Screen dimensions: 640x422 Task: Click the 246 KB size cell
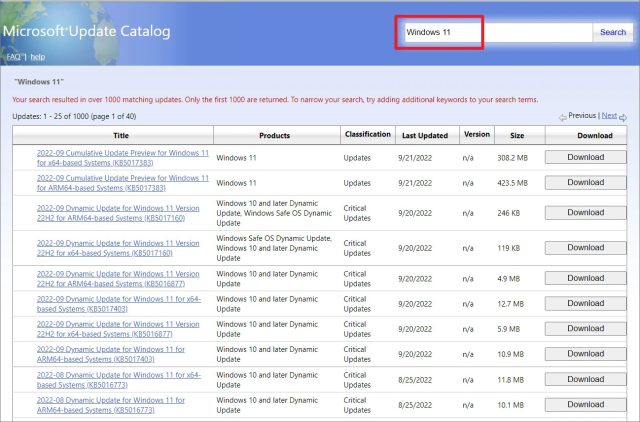tap(509, 213)
